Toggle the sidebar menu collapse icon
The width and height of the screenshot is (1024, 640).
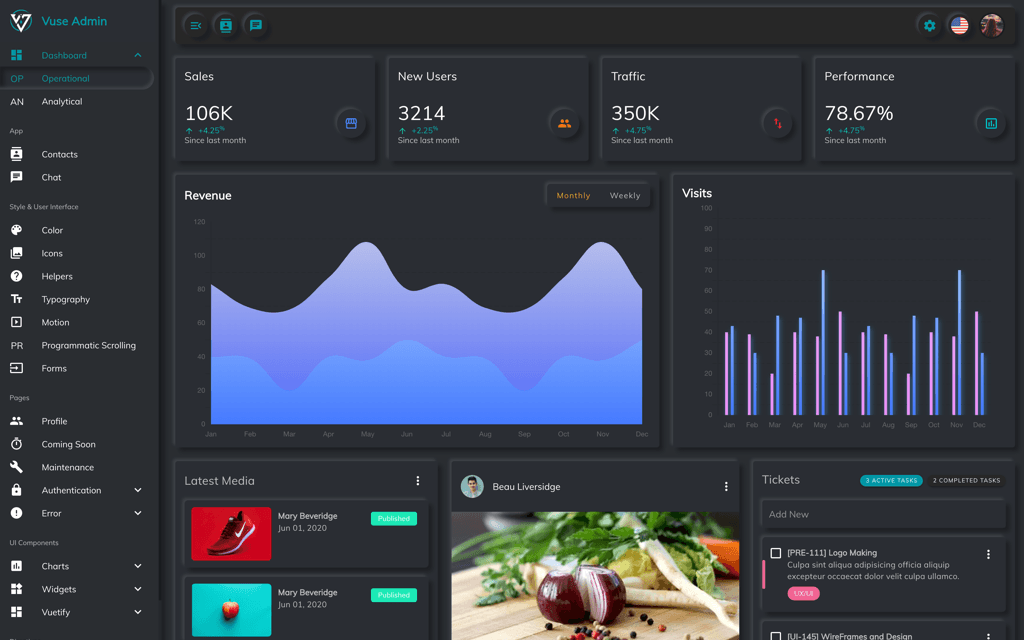(x=195, y=25)
